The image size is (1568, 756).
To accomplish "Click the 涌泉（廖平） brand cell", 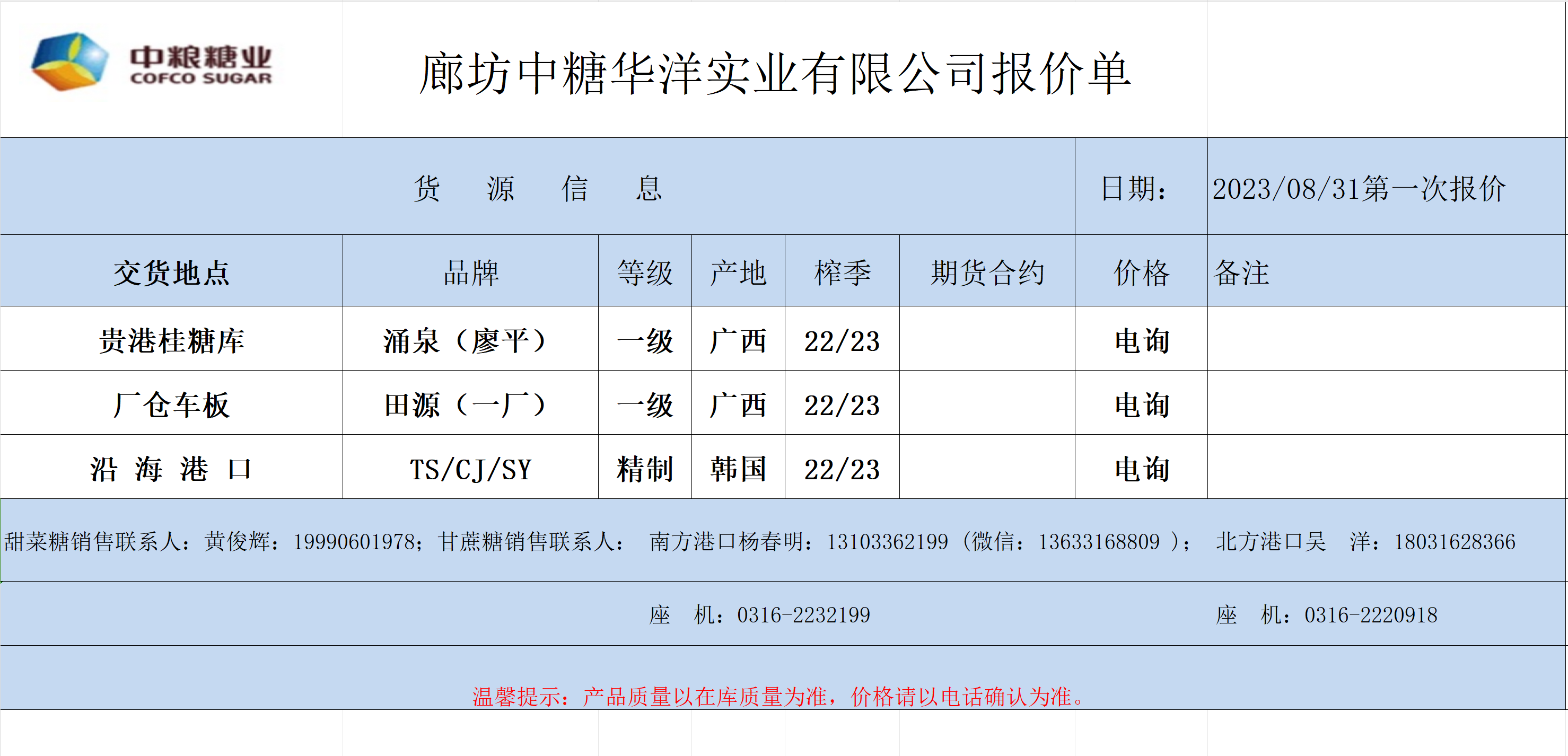I will 470,340.
